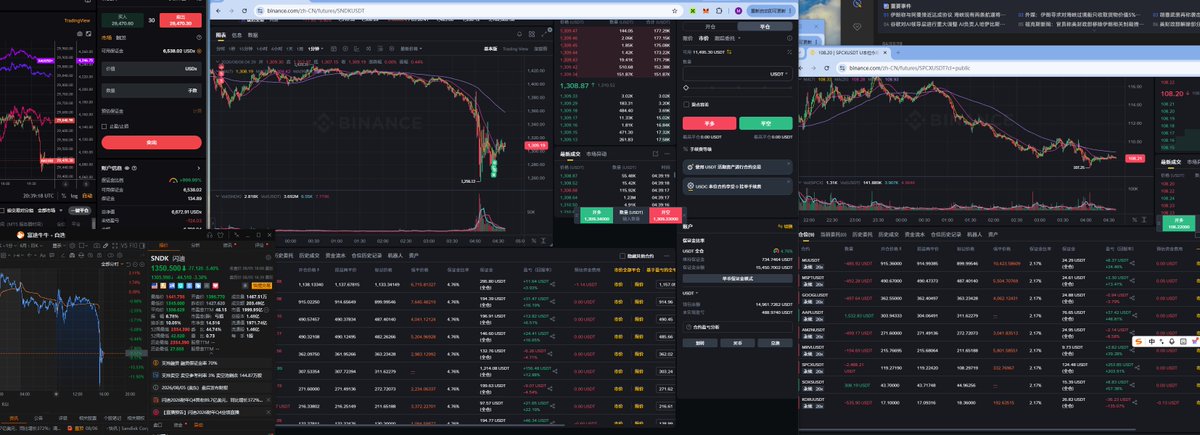Toggle the log scale option under the left chart

tap(74, 195)
